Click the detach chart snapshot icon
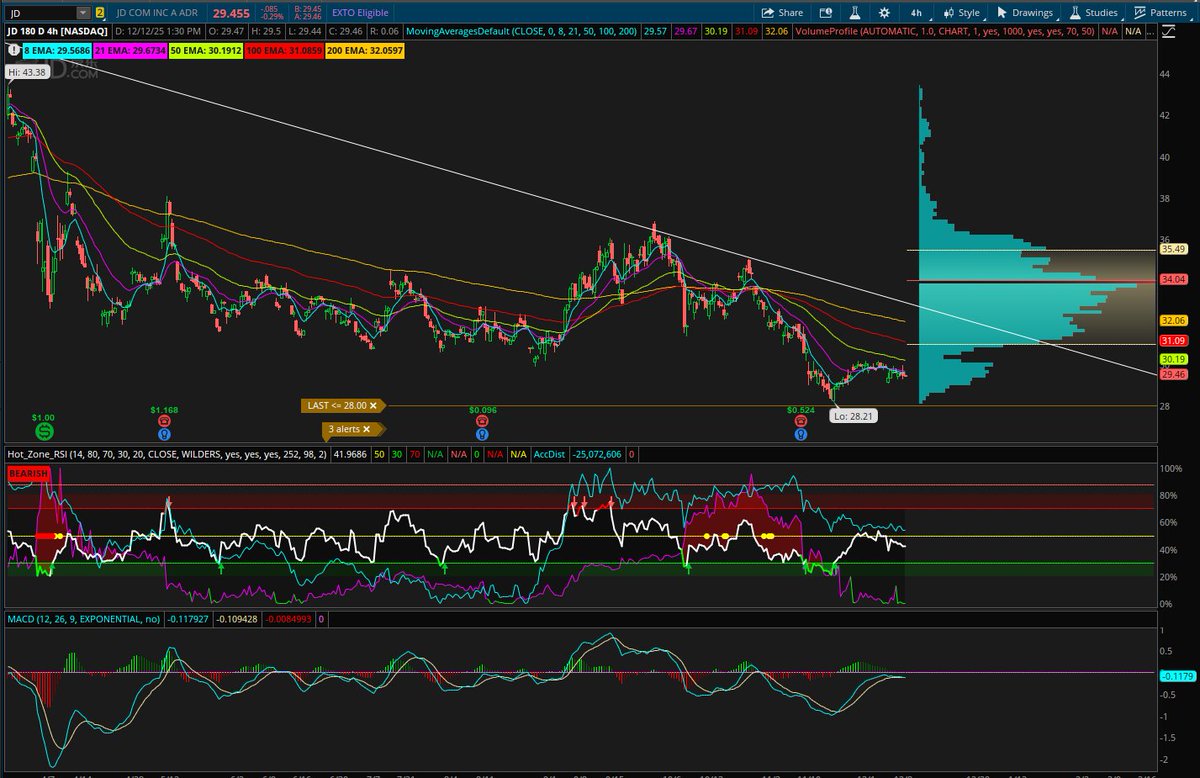 coord(827,13)
